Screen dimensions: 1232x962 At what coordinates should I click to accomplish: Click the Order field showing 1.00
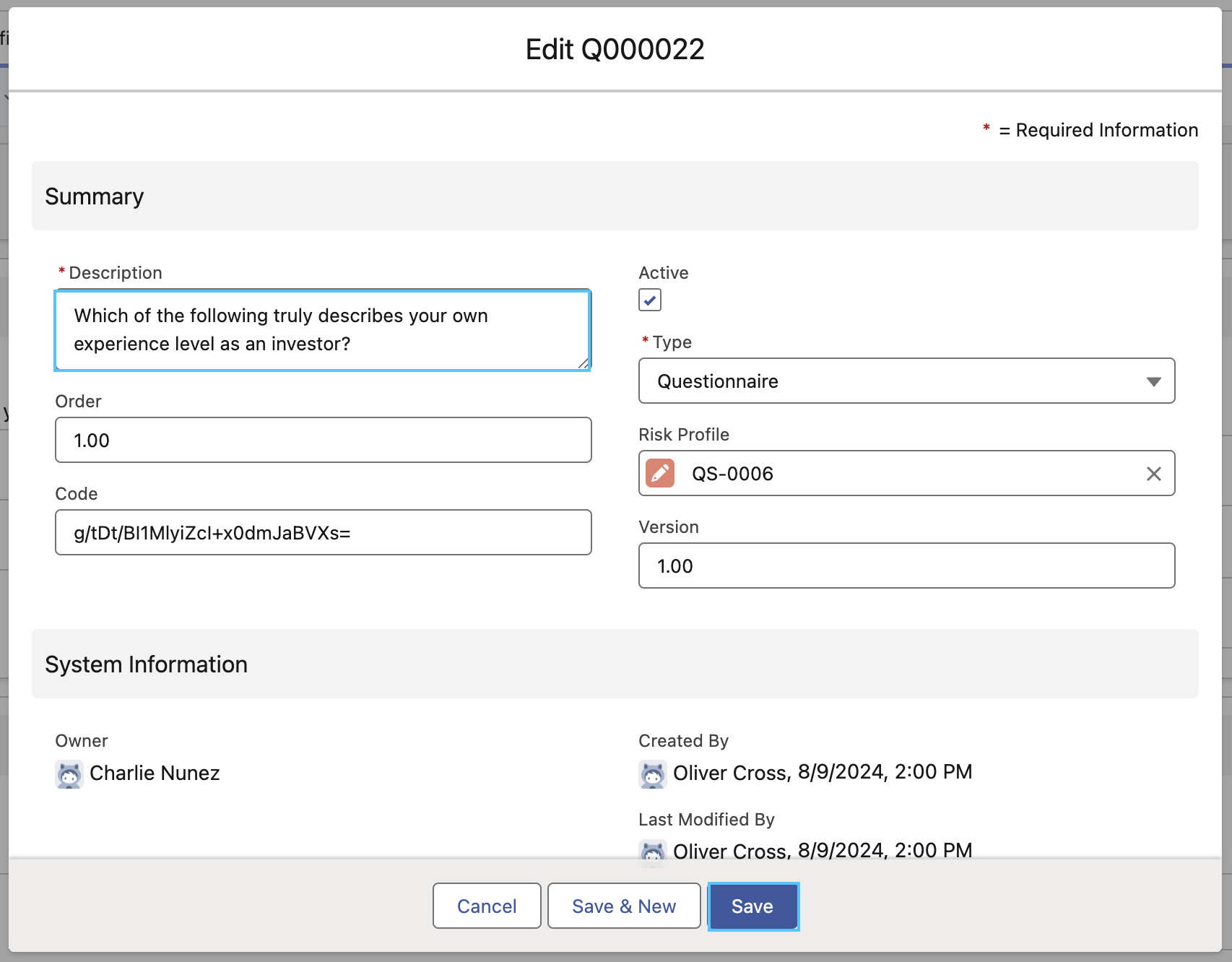324,440
